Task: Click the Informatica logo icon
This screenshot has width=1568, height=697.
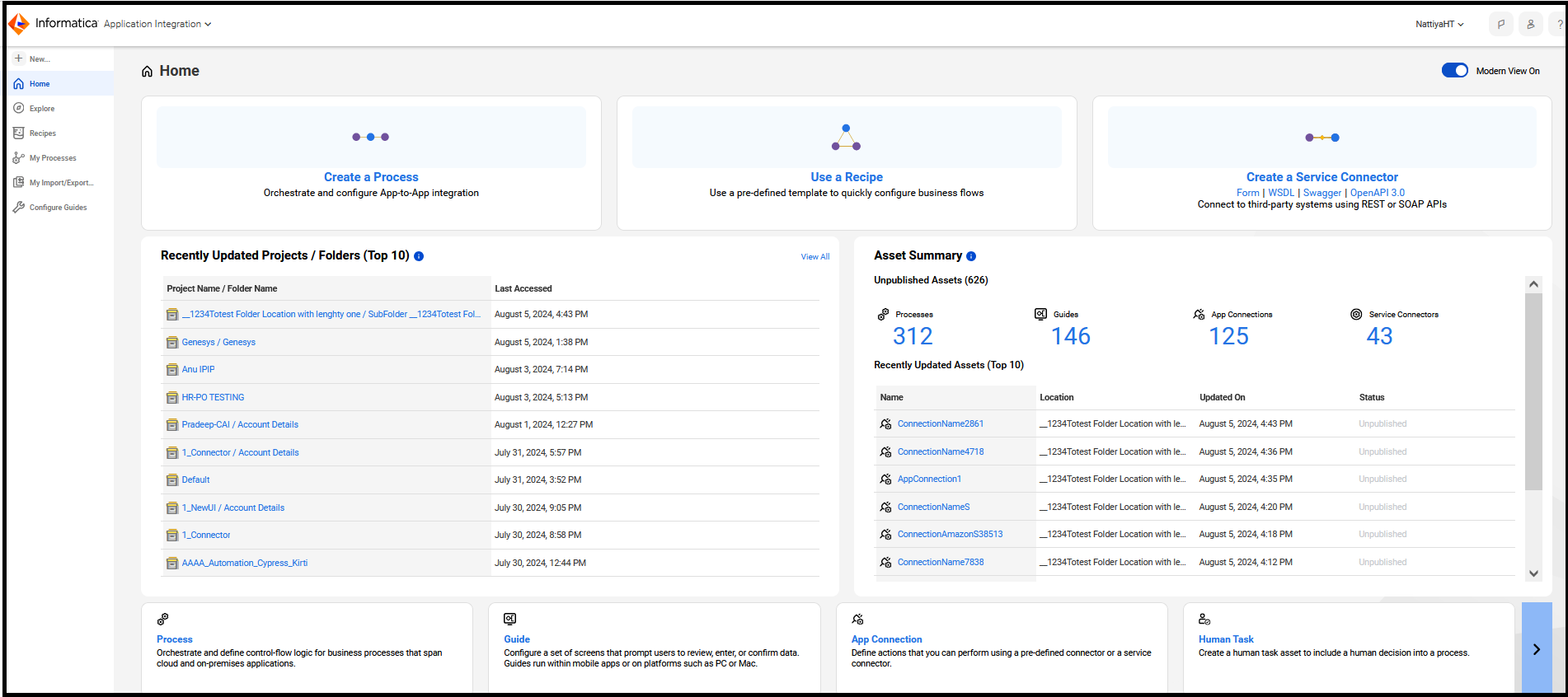Action: coord(18,24)
